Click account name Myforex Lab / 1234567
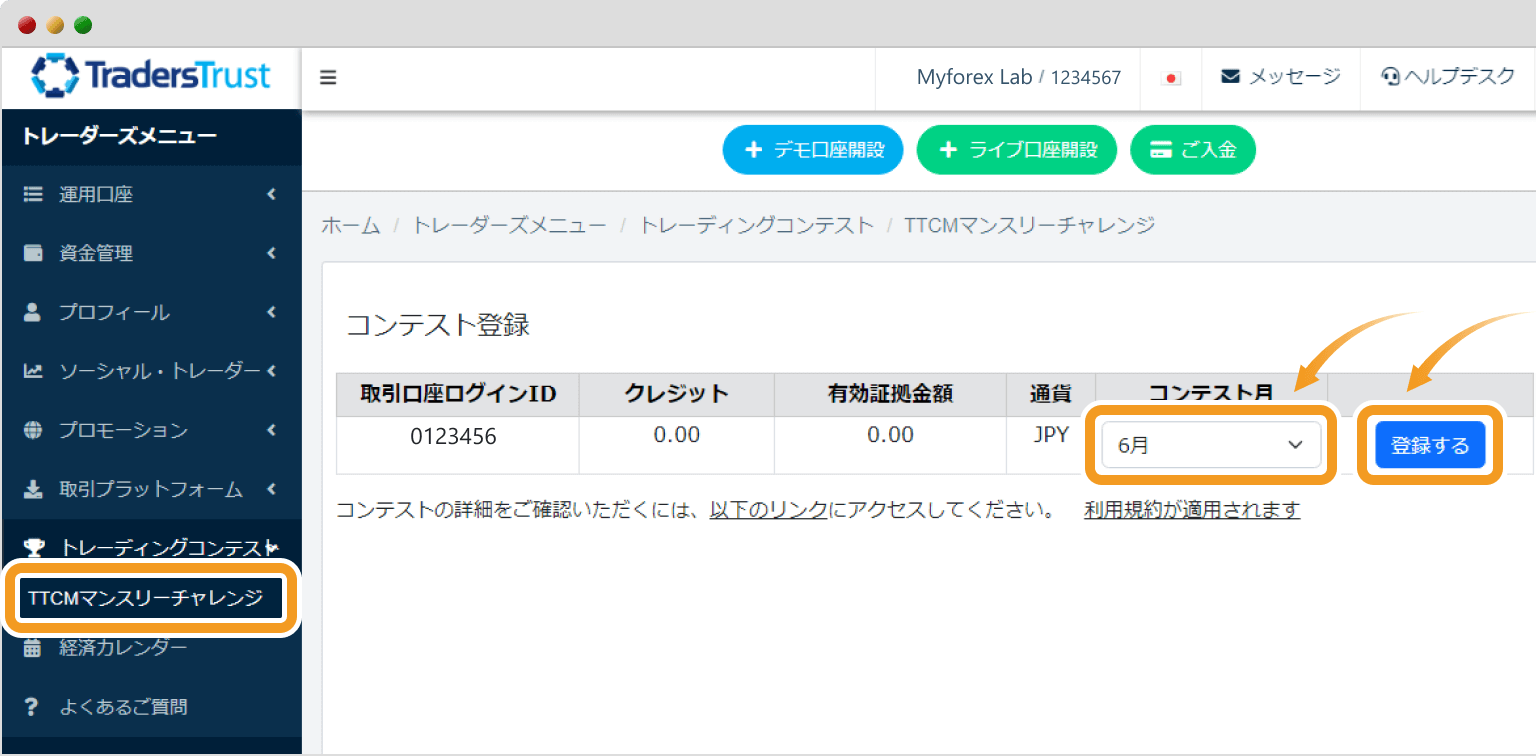 tap(1019, 77)
